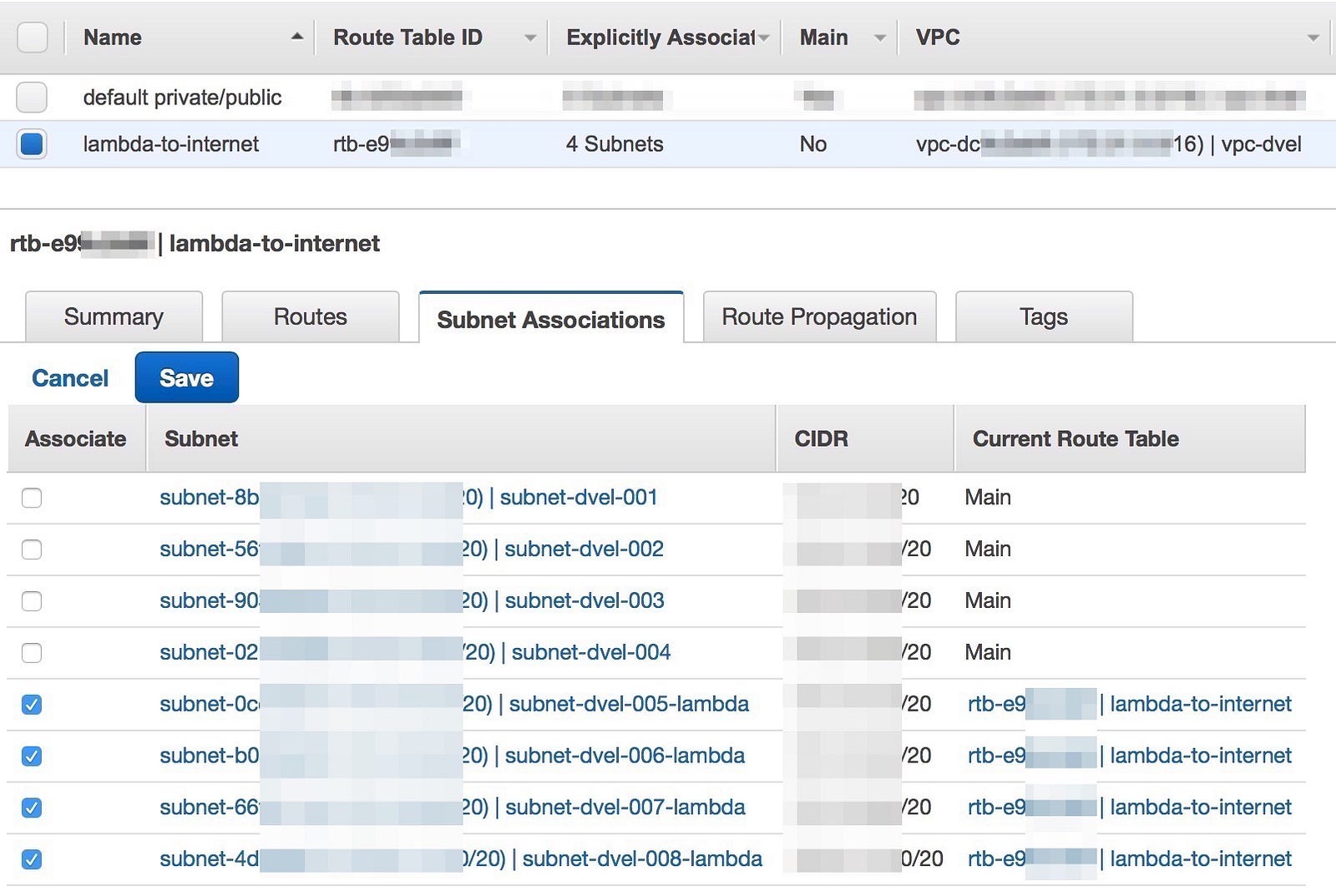The image size is (1336, 896).
Task: Tick the select-all route tables checkbox
Action: pyautogui.click(x=32, y=38)
